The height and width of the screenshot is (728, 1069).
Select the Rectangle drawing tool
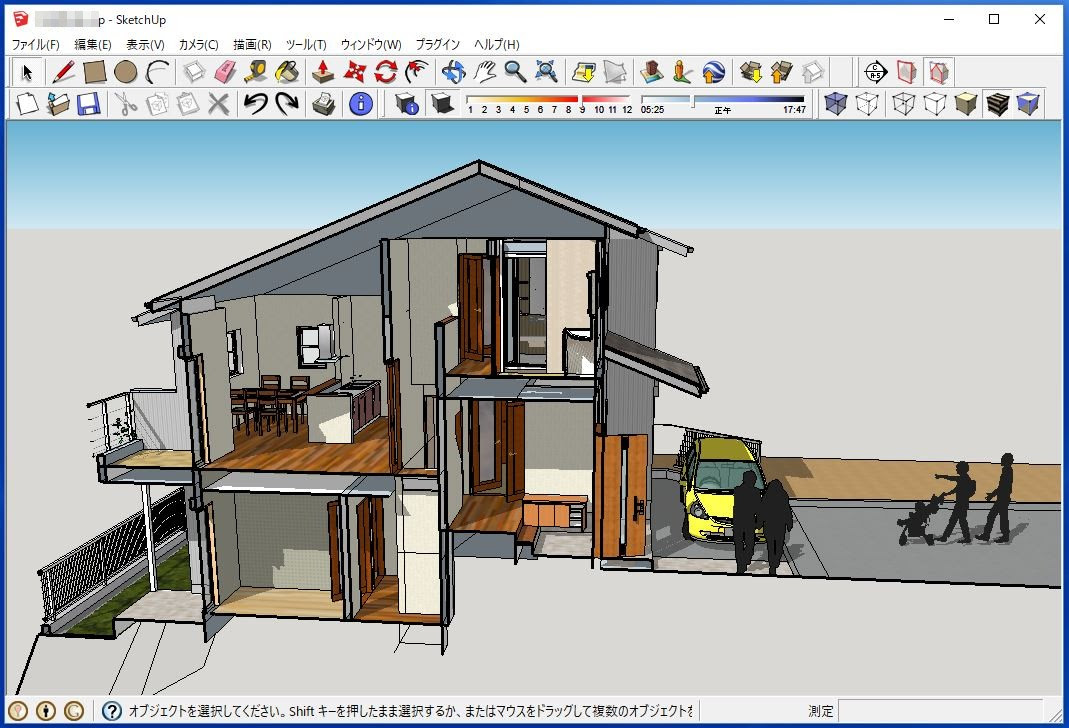click(94, 72)
